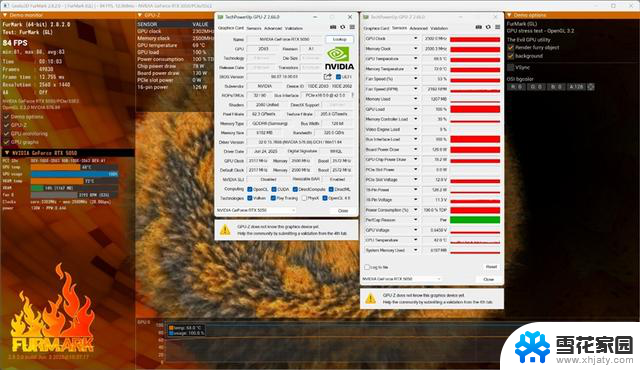Open the hamburger menu in GPU-Z Sensors window
Viewport: 640px width, 370px height.
pos(498,27)
